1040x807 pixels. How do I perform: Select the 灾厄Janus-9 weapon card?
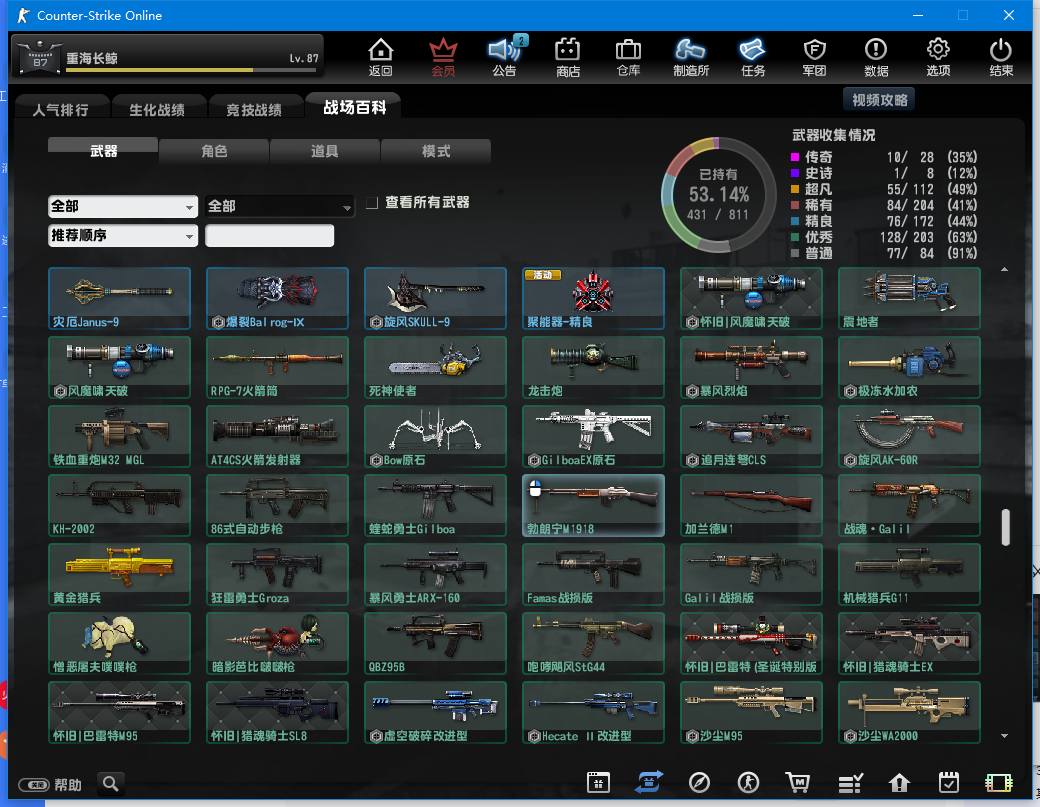point(119,298)
